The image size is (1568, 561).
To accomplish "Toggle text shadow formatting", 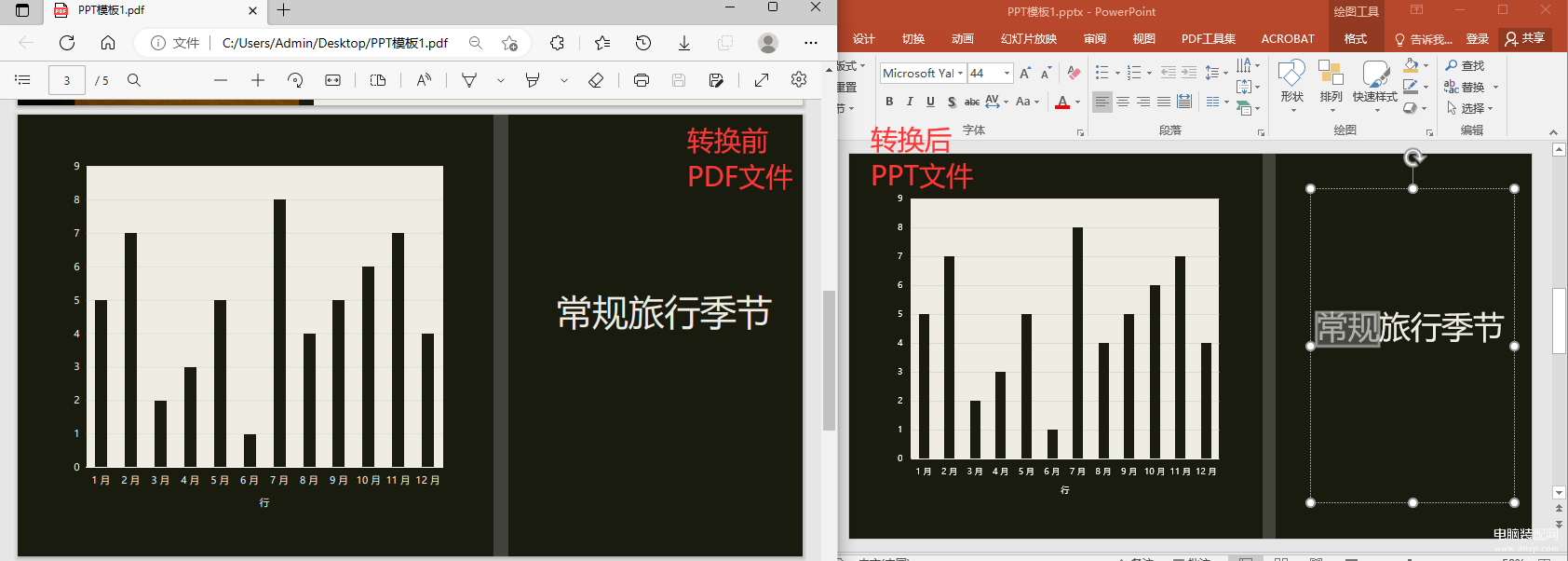I will [x=951, y=102].
